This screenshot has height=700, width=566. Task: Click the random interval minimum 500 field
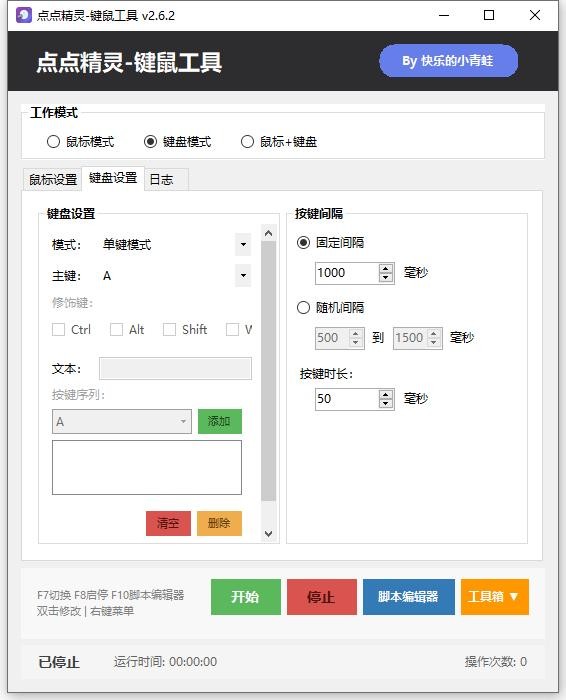click(x=333, y=338)
